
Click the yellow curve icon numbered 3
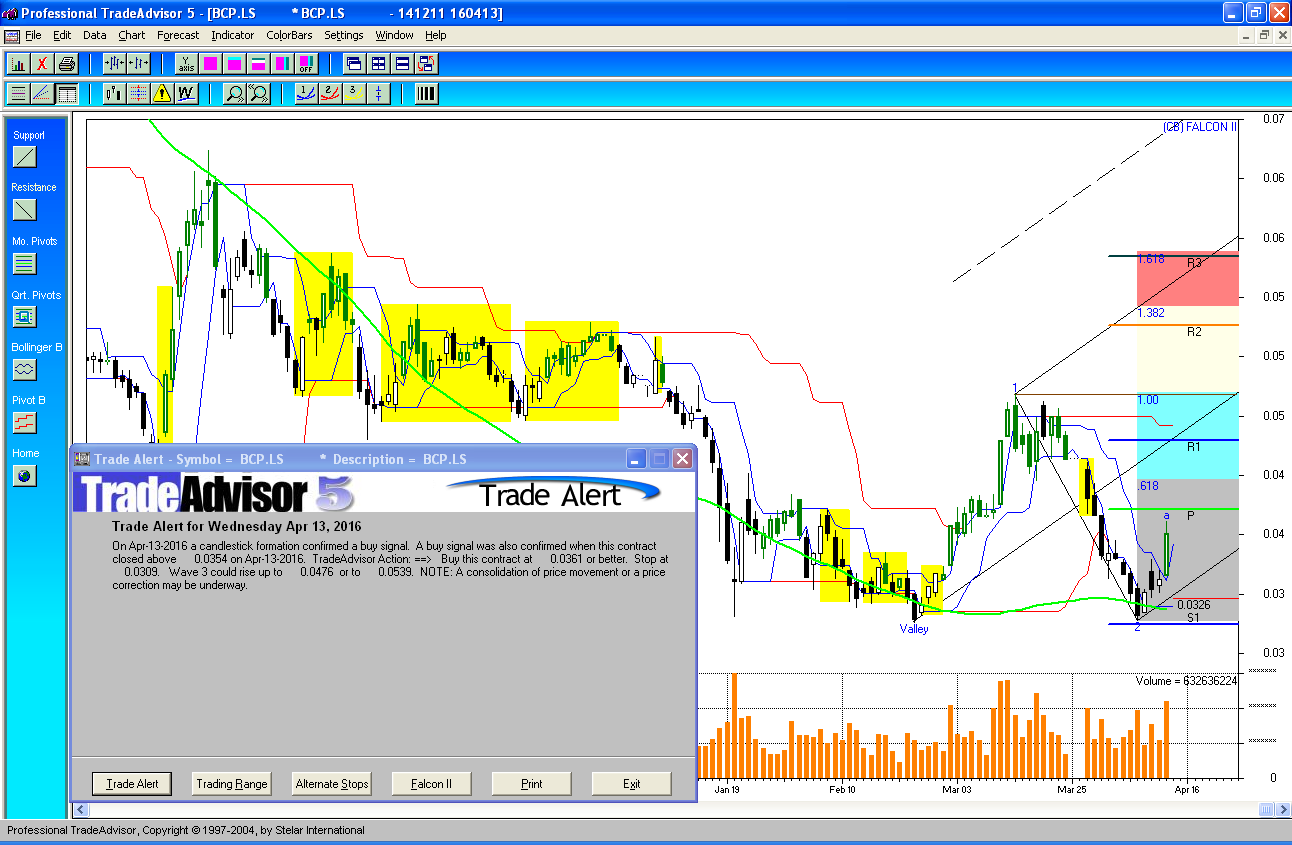pos(354,94)
